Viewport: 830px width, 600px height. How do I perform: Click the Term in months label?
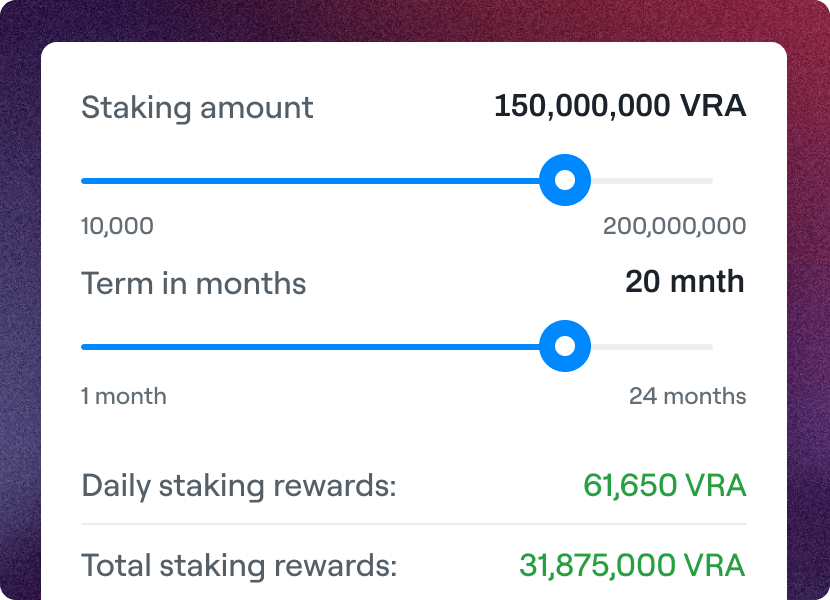coord(193,284)
